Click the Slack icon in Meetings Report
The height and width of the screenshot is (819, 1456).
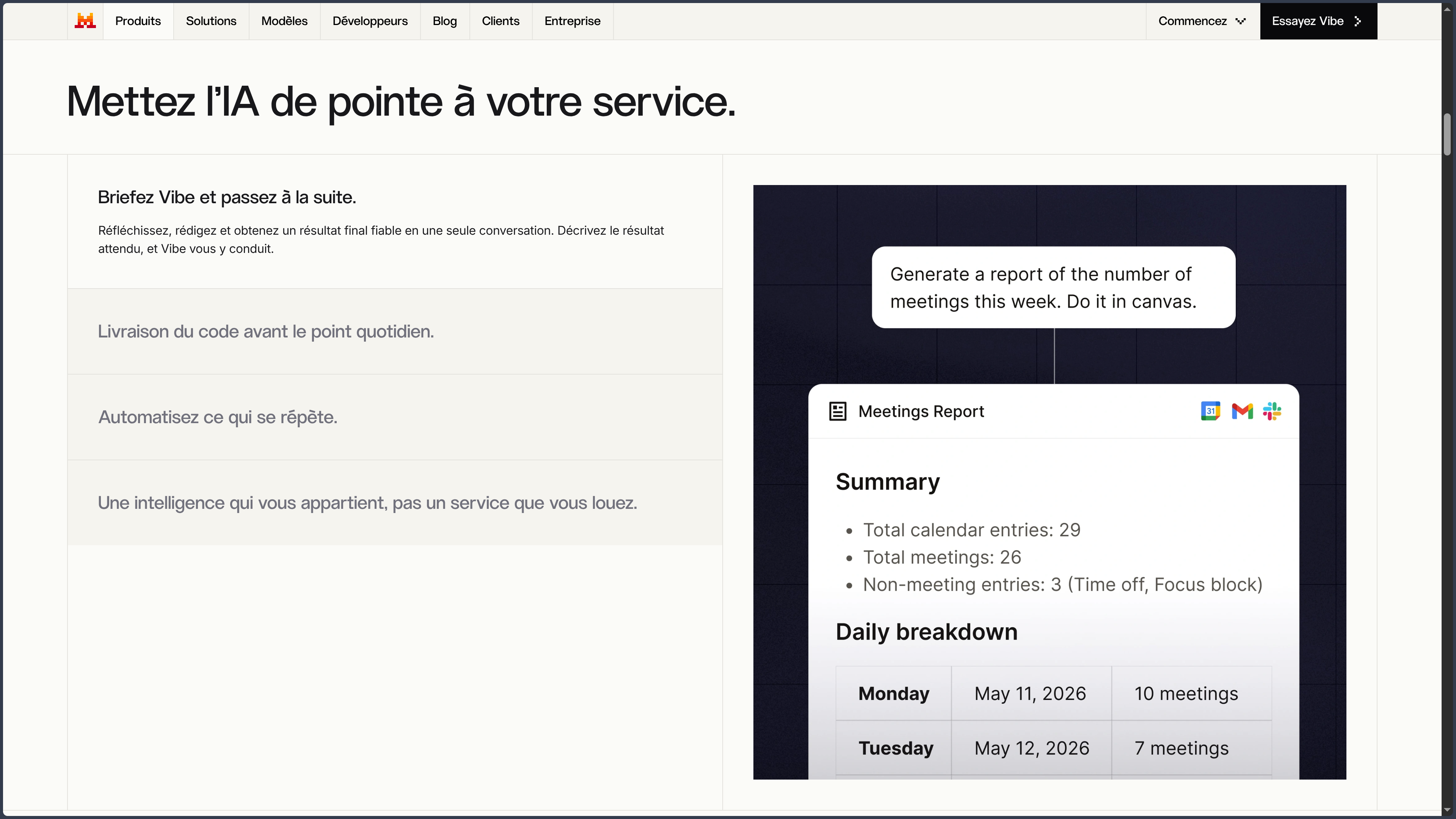coord(1272,411)
